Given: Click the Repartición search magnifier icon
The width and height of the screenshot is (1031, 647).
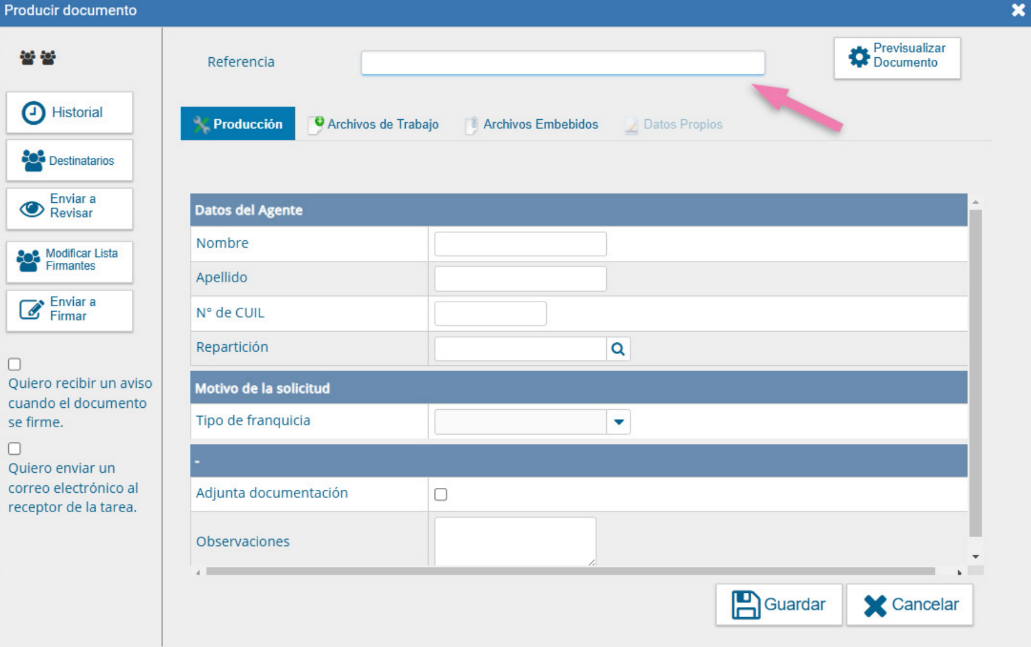Looking at the screenshot, I should point(618,349).
